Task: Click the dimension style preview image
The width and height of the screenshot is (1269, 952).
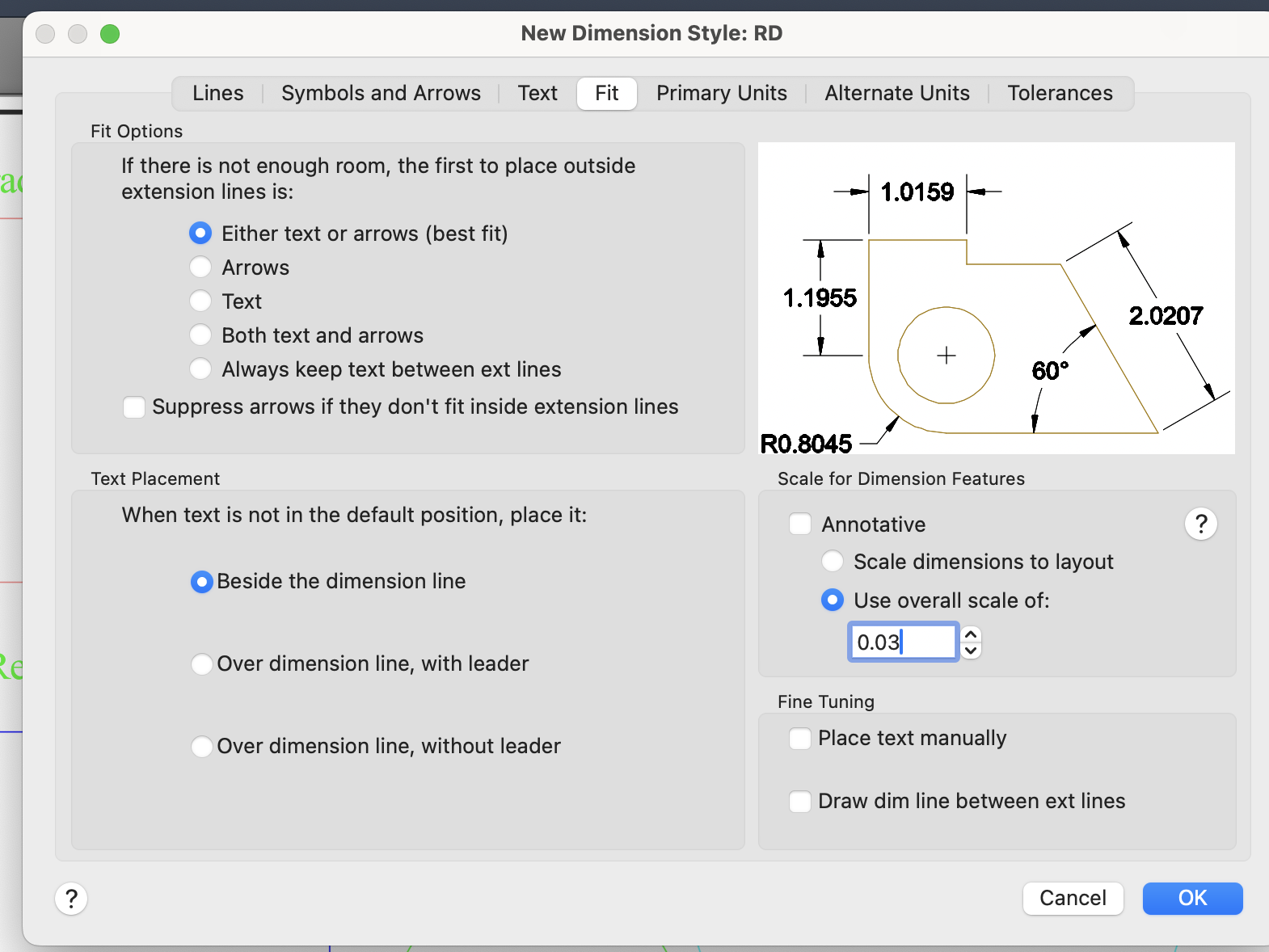Action: tap(996, 298)
